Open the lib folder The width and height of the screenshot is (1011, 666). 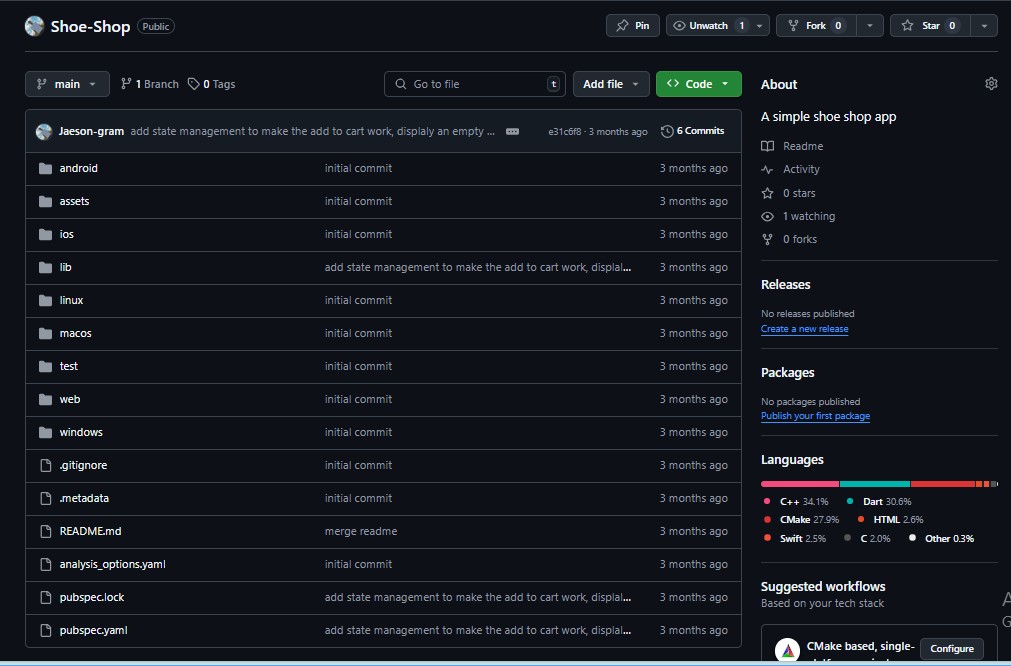pos(65,267)
